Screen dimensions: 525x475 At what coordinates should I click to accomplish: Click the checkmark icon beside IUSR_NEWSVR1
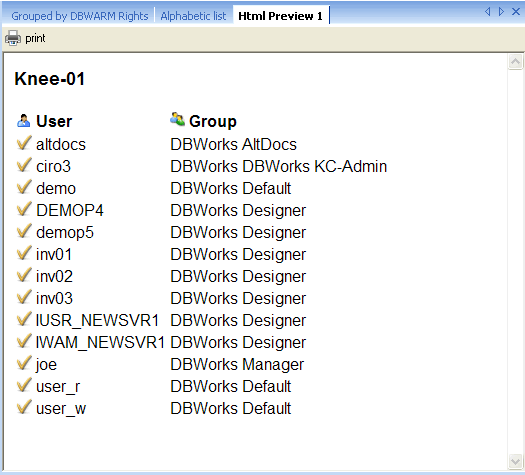[x=24, y=319]
